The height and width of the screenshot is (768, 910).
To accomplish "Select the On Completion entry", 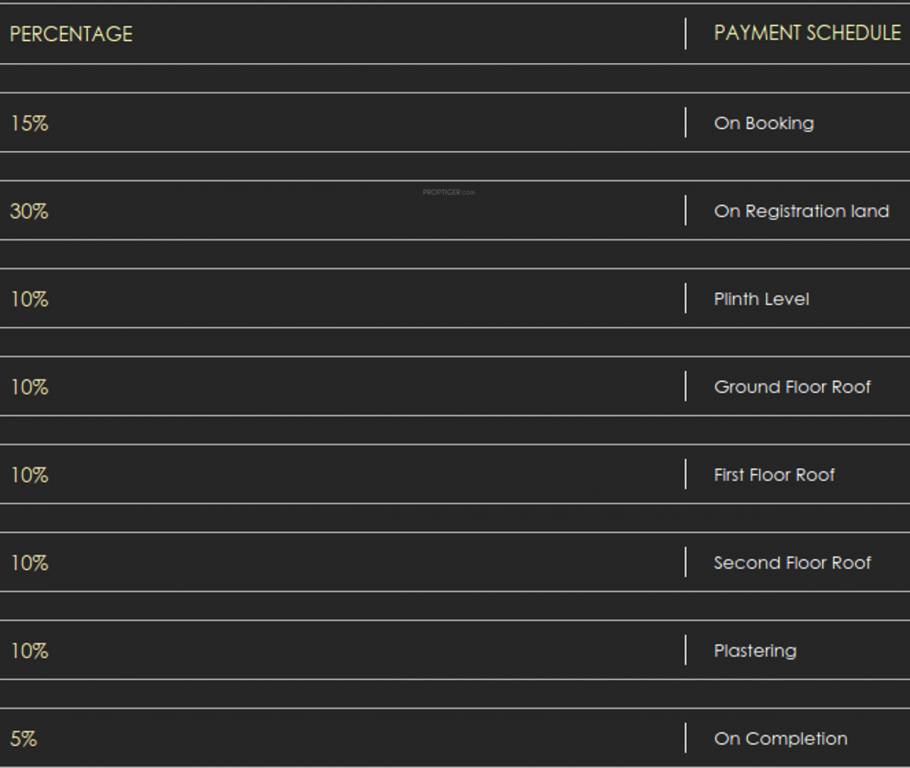I will (780, 739).
